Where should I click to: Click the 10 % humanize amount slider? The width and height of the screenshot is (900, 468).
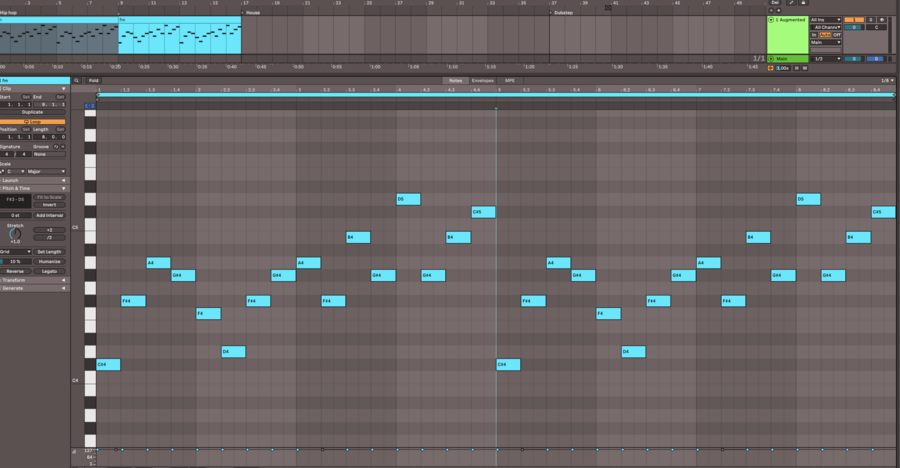pos(15,262)
